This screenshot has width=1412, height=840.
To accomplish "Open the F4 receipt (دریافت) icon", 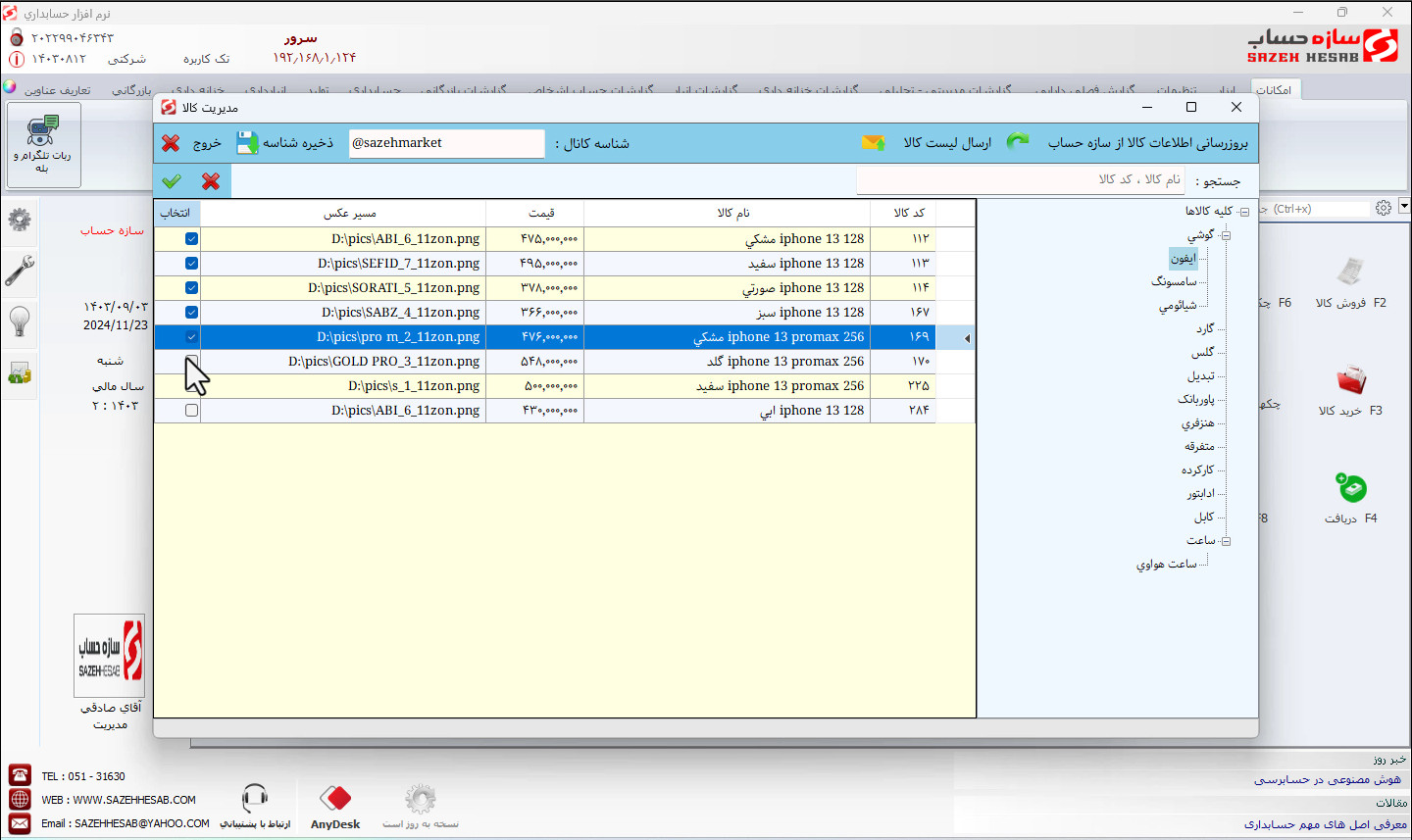I will pos(1351,487).
